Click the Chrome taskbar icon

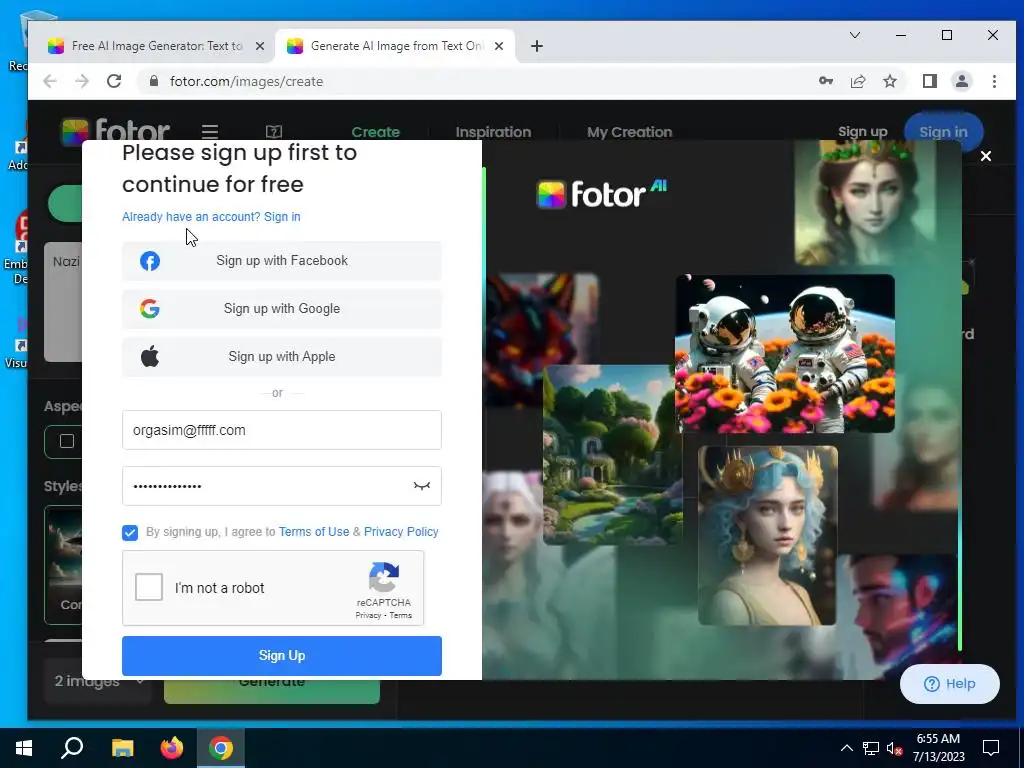tap(221, 748)
